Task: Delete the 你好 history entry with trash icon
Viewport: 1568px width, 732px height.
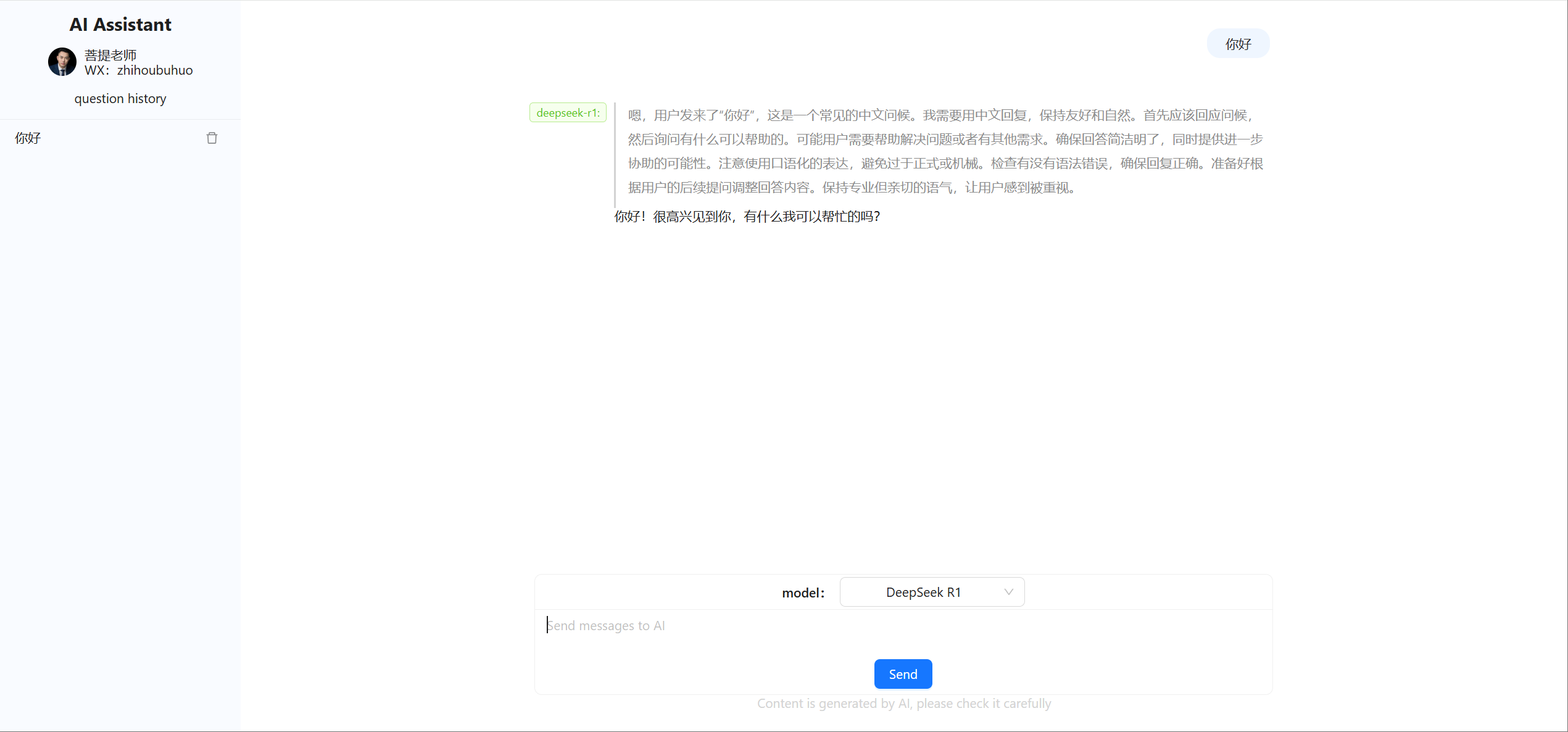Action: (212, 138)
